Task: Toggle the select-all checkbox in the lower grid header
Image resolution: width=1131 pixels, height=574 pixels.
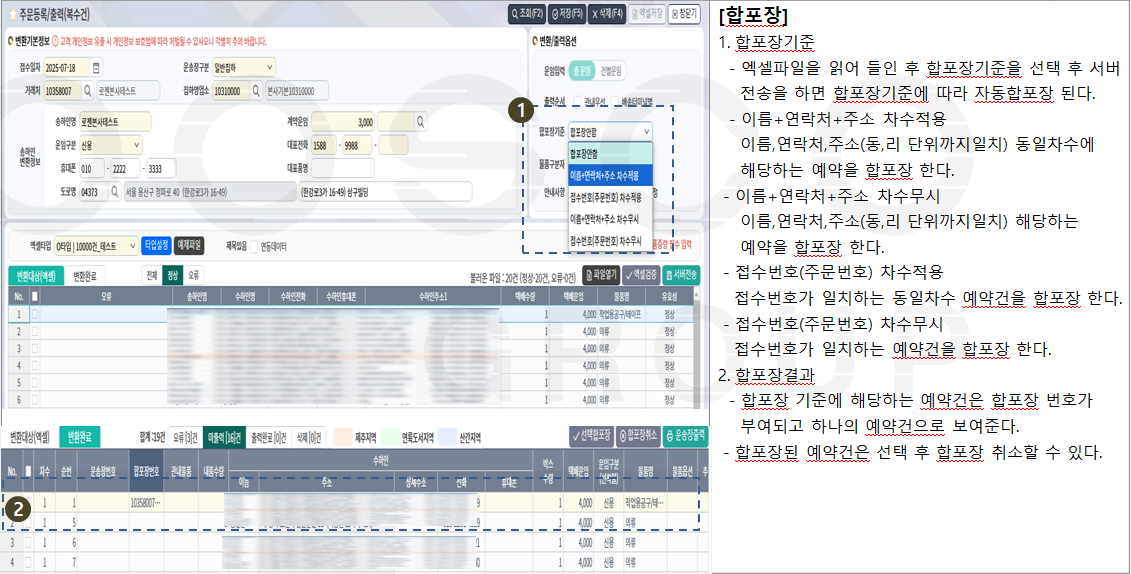Action: click(x=30, y=472)
